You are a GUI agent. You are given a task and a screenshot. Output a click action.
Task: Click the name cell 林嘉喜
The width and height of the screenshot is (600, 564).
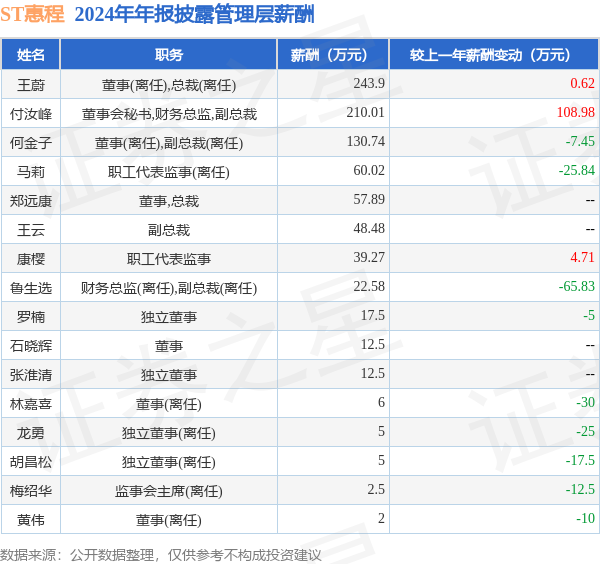[x=31, y=404]
